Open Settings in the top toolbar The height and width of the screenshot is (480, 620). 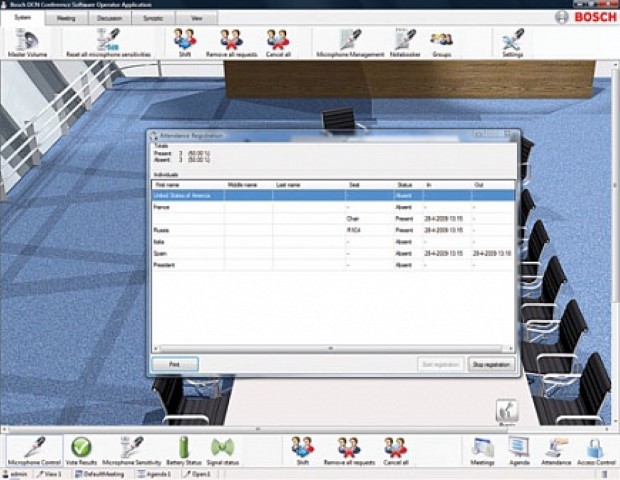click(512, 41)
